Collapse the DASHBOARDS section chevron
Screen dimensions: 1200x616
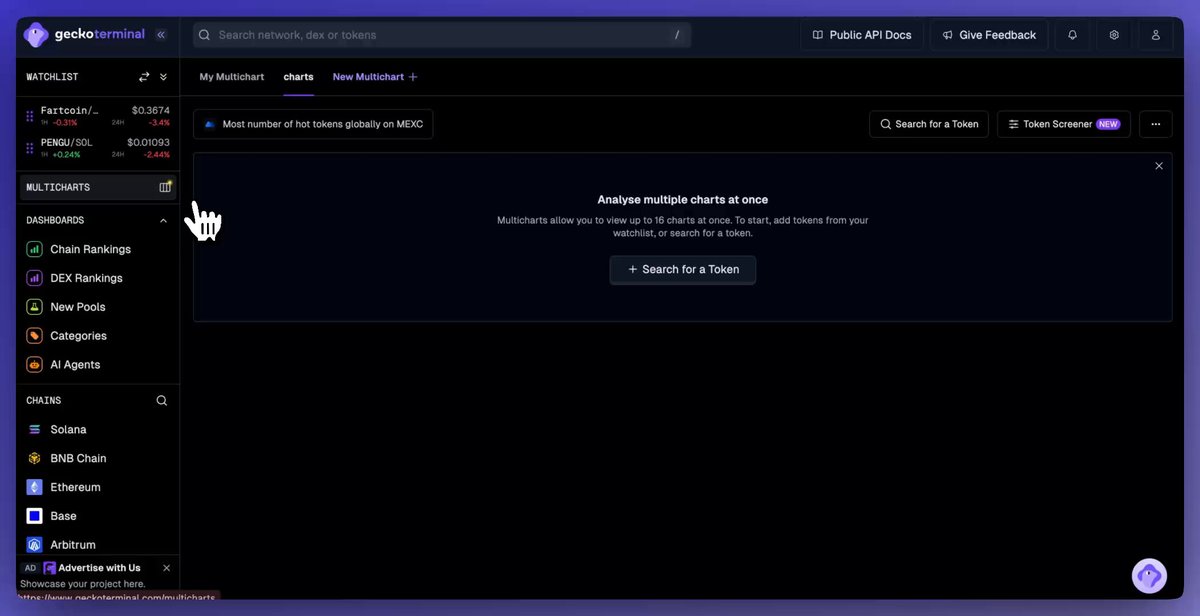(162, 219)
